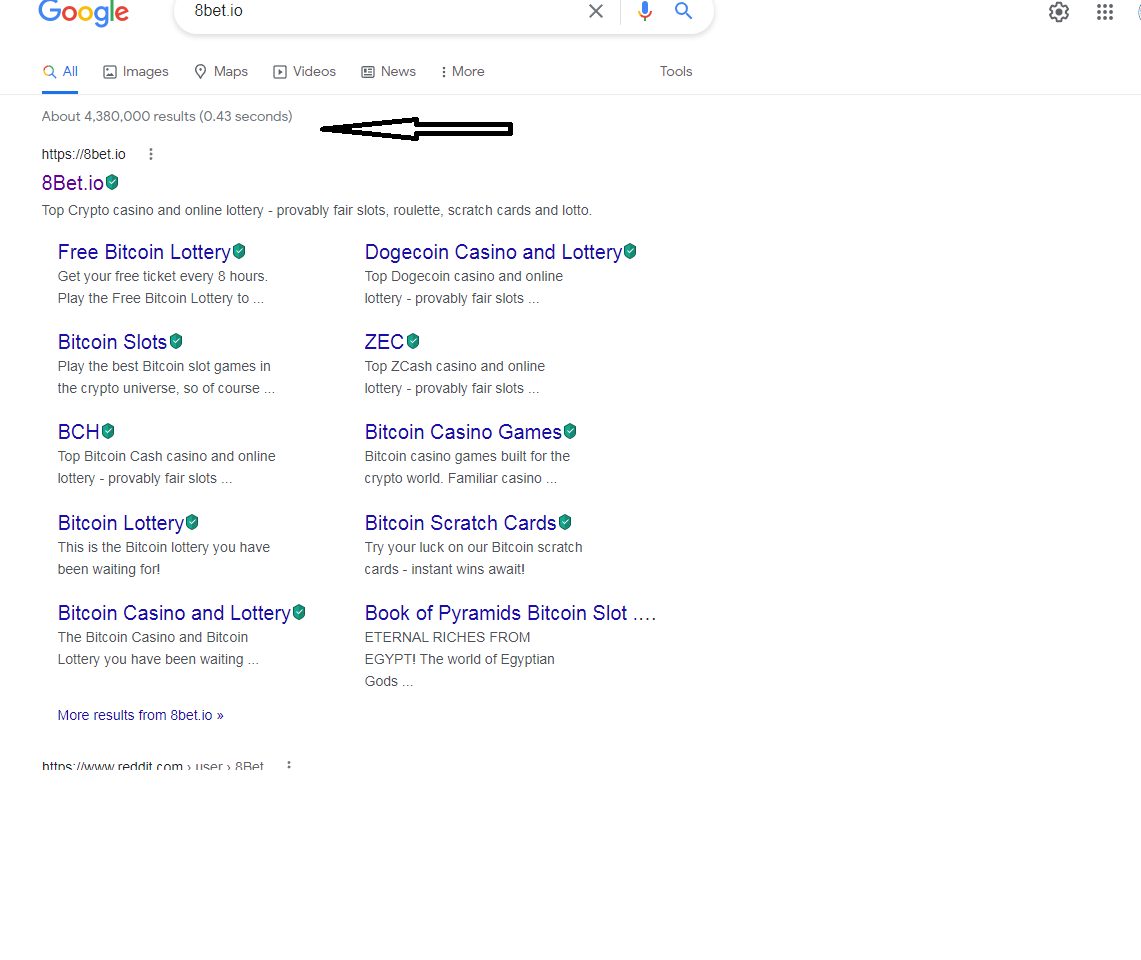Click the Top Crypto casino description snippet
1141x960 pixels.
coord(317,210)
